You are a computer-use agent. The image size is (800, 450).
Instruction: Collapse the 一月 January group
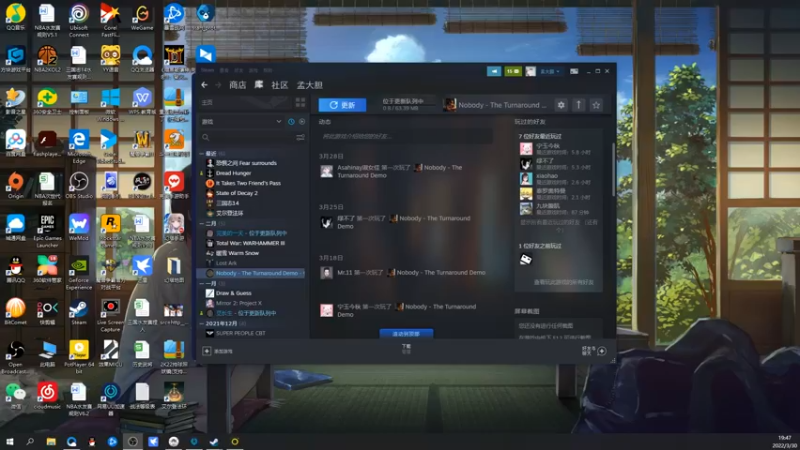pyautogui.click(x=202, y=283)
